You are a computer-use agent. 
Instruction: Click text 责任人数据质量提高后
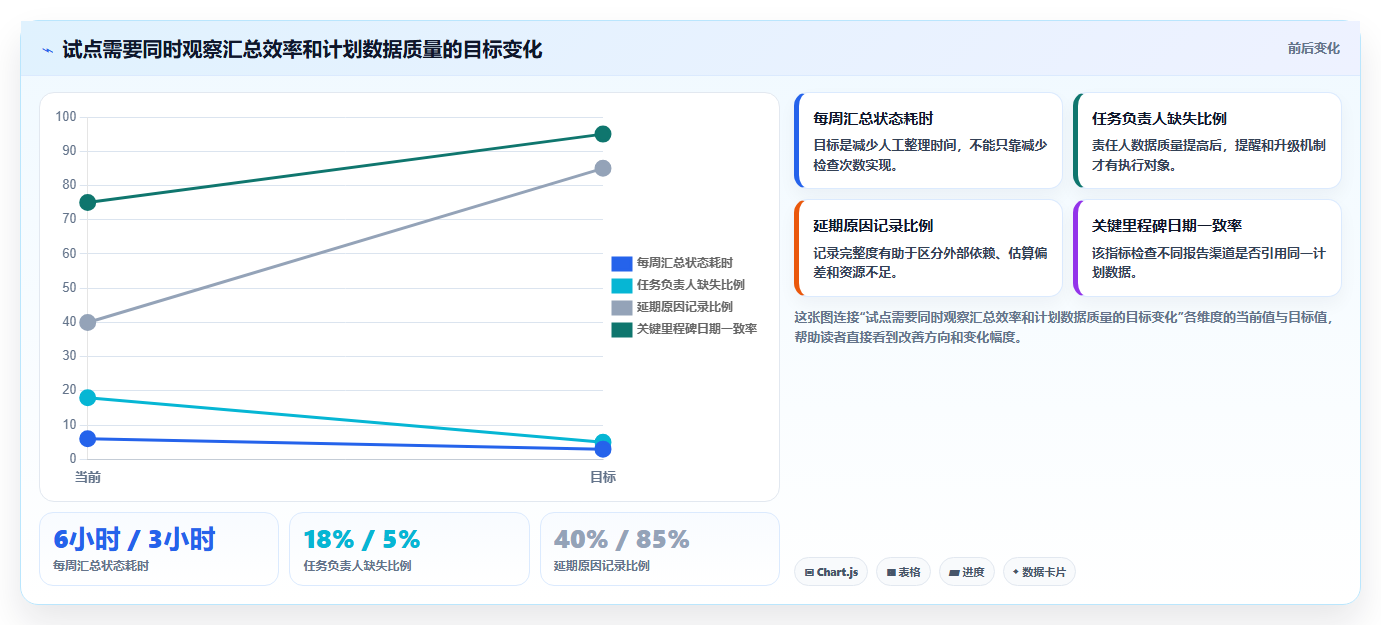point(1209,155)
